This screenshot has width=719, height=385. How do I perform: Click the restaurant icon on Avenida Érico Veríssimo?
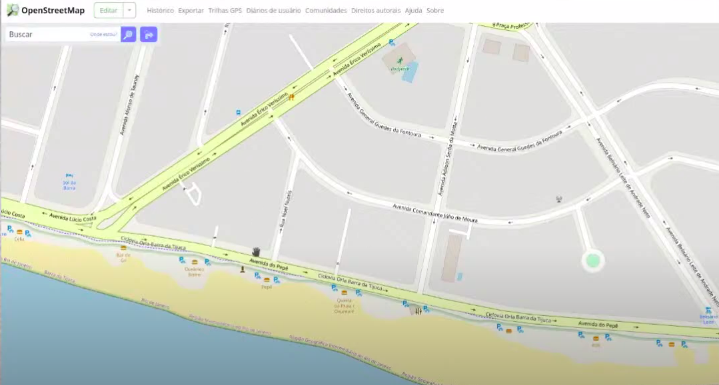[291, 97]
